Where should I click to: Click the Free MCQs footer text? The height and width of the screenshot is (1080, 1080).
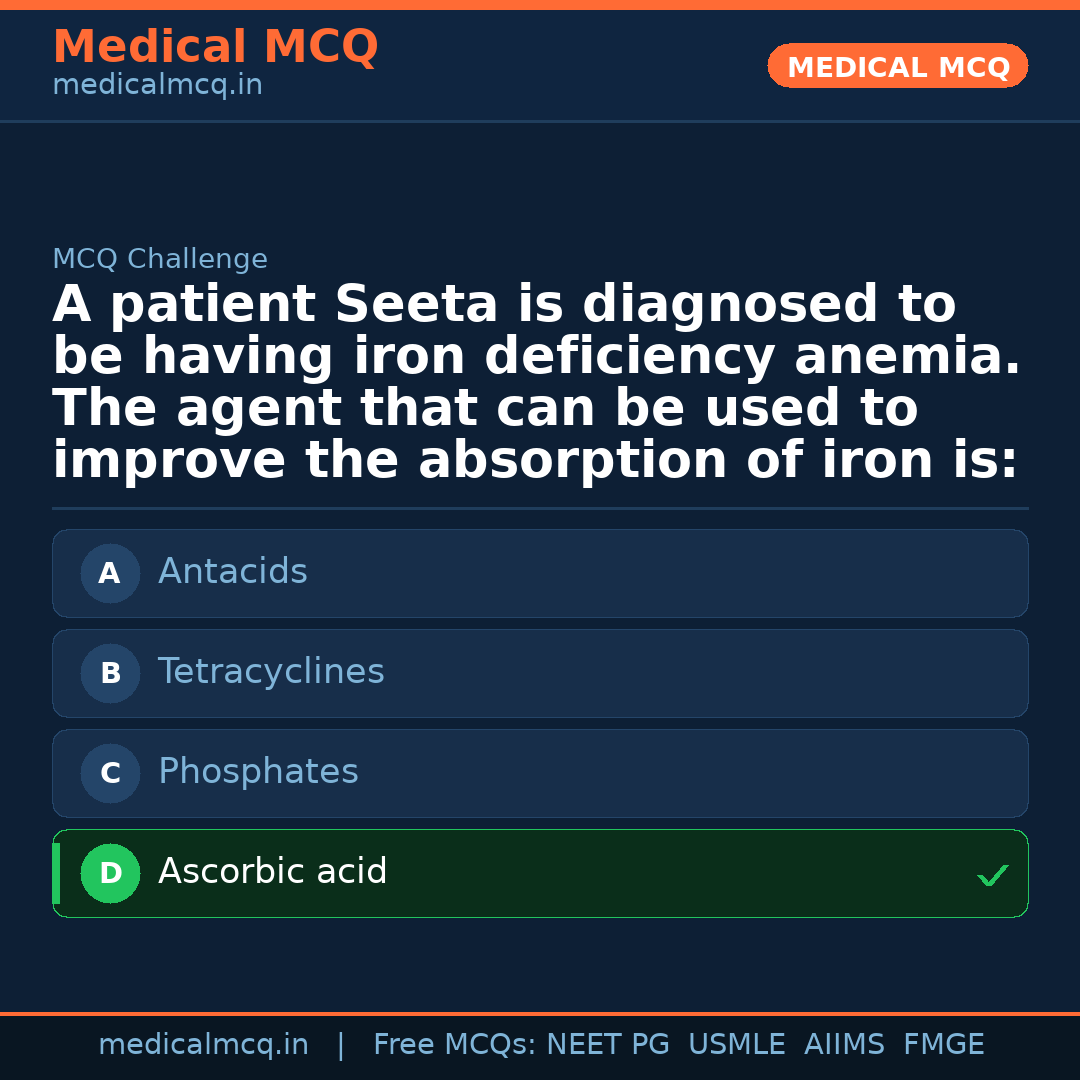click(454, 1045)
